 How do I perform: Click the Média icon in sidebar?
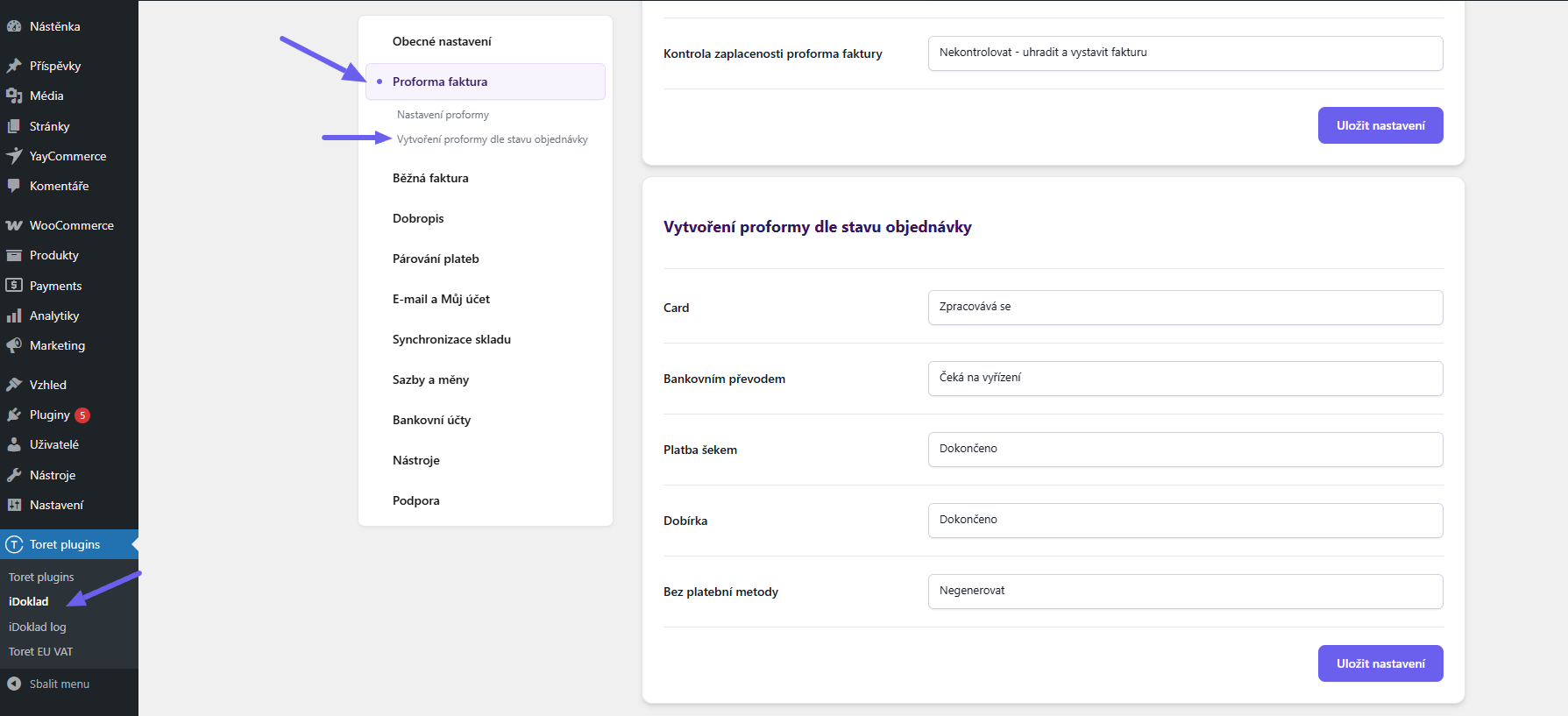point(14,96)
